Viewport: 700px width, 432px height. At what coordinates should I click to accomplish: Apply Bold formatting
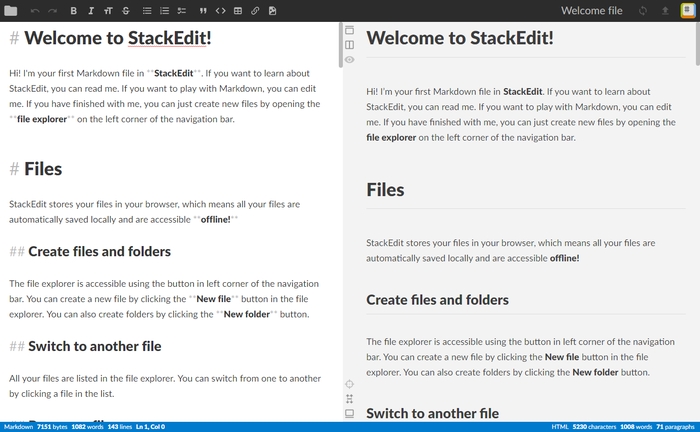74,11
